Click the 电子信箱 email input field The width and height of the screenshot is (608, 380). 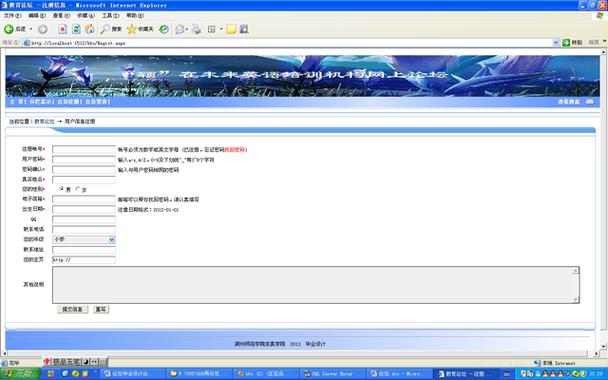[84, 199]
